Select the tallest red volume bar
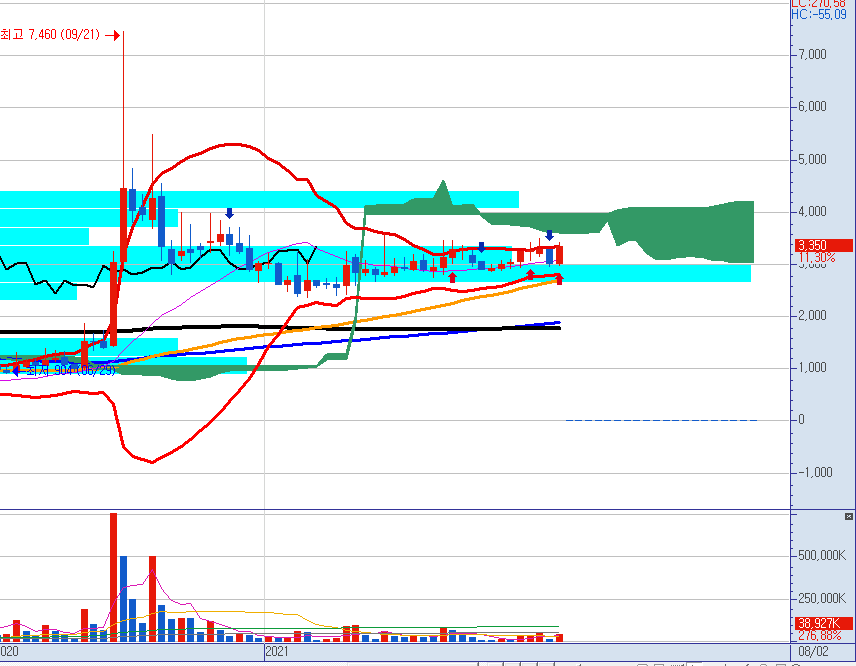 [x=114, y=576]
